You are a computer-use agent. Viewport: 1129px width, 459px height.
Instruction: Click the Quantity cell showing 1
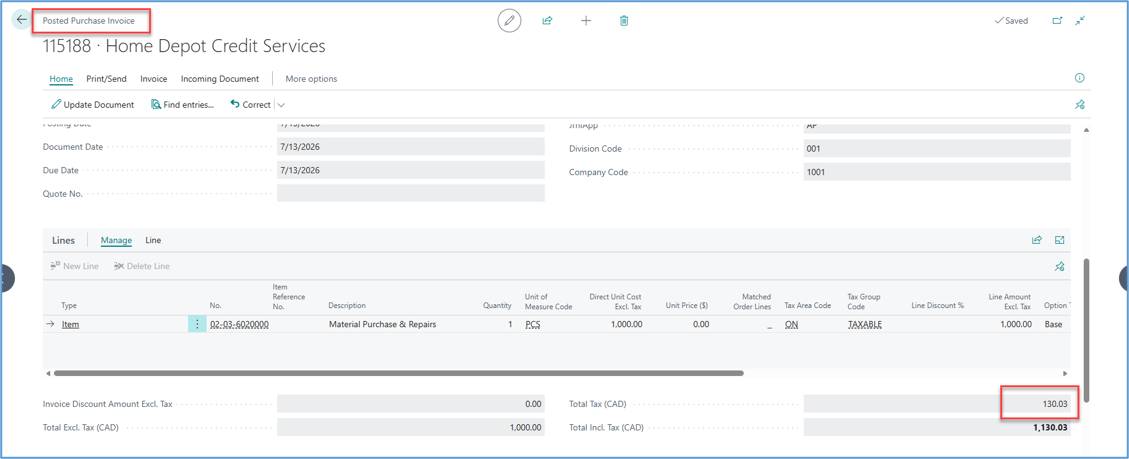pos(510,324)
